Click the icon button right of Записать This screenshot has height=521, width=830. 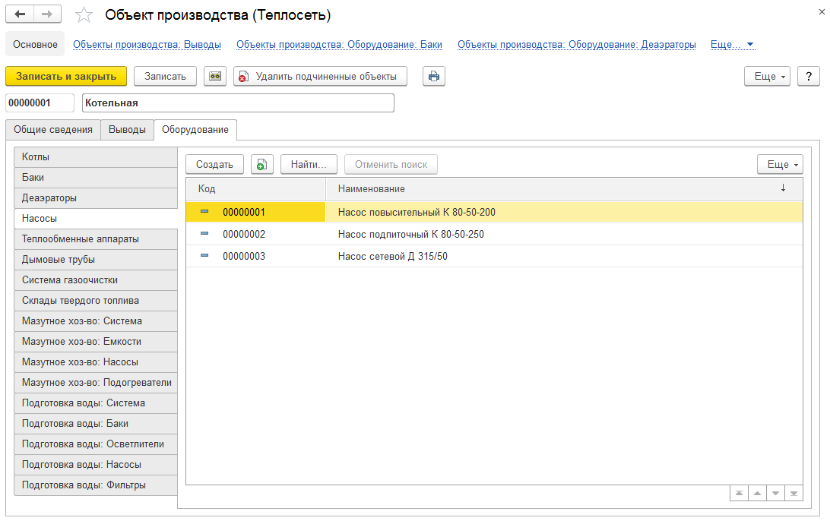click(x=214, y=76)
